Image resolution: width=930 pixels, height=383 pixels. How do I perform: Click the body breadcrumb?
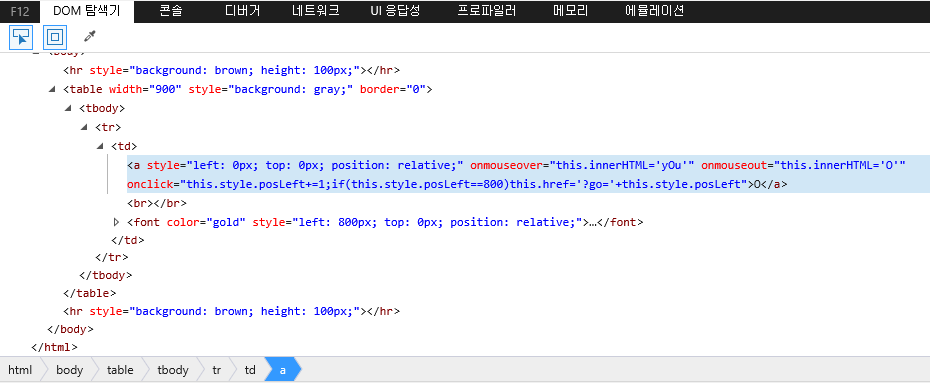pyautogui.click(x=69, y=370)
